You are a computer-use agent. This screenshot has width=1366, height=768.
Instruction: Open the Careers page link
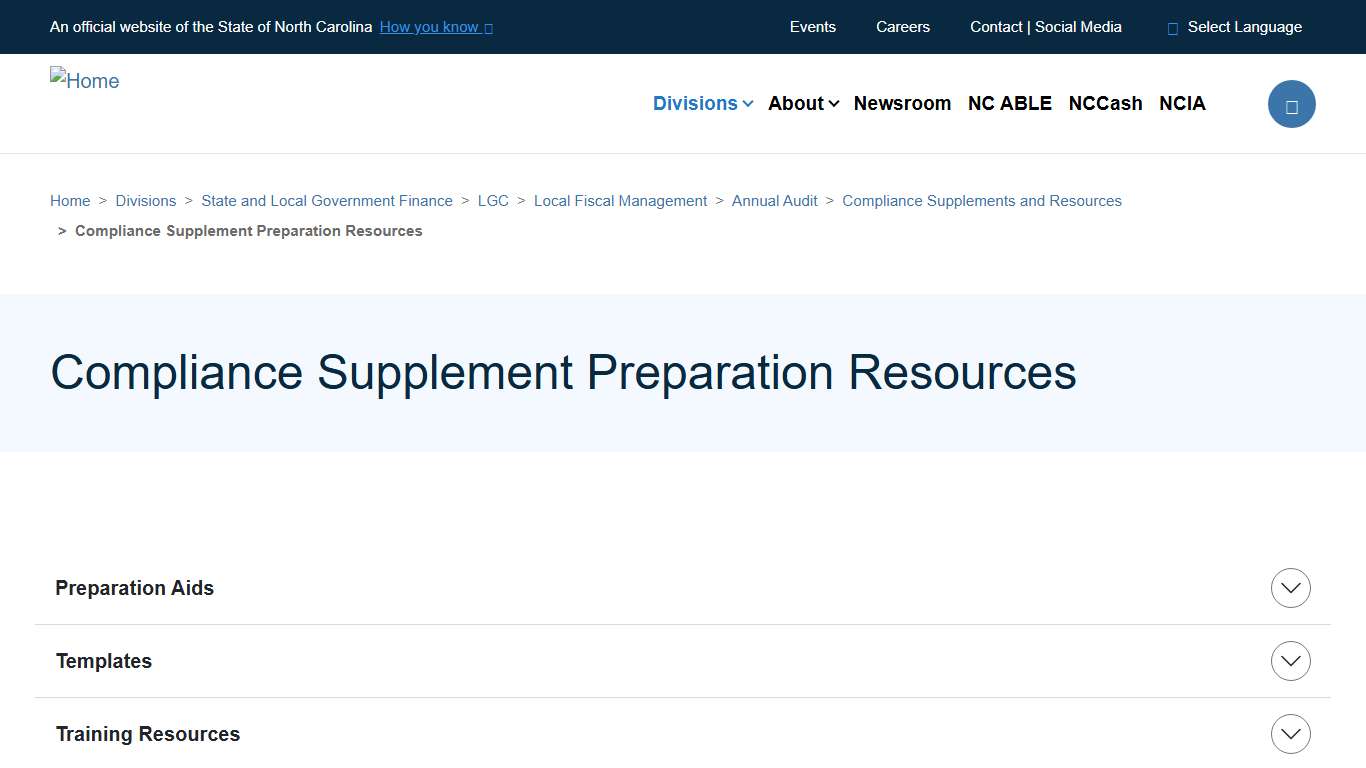click(902, 27)
